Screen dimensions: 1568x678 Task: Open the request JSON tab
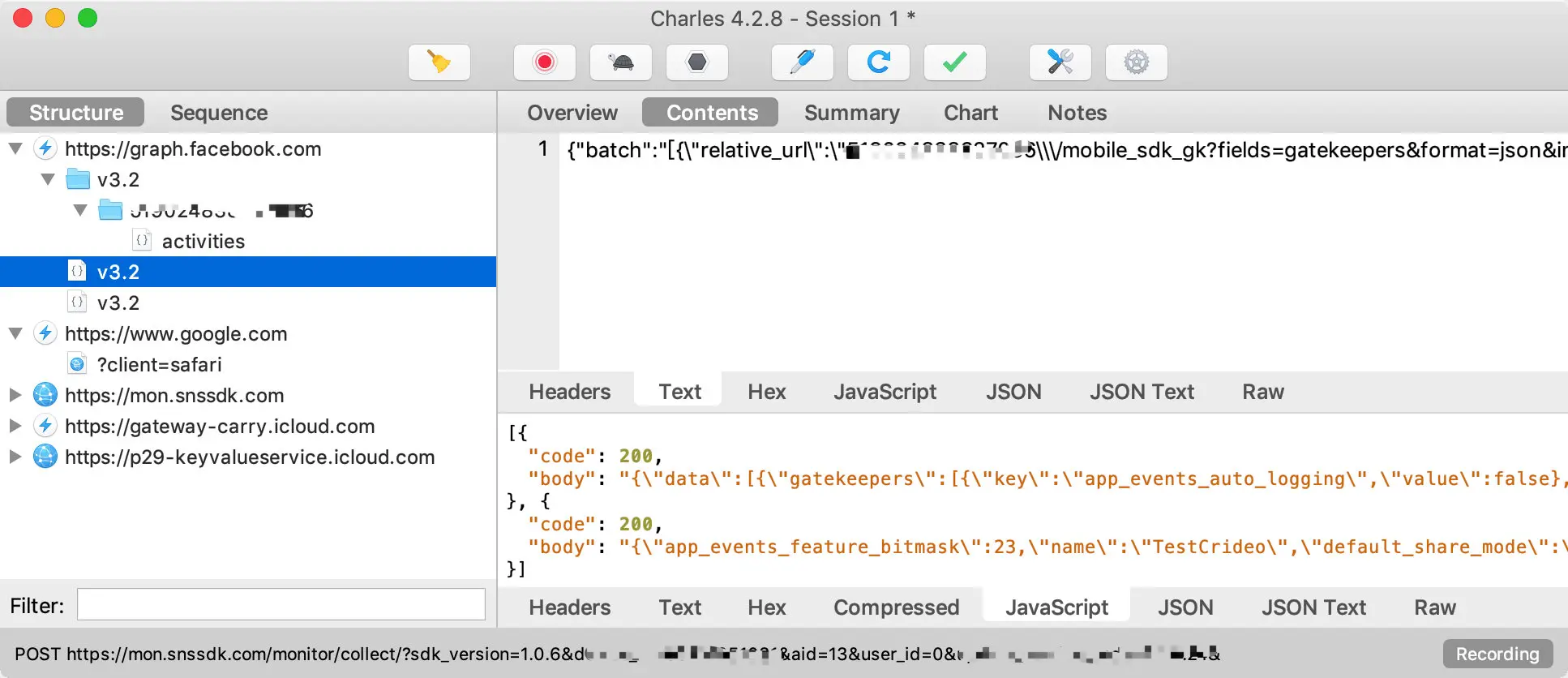coord(1013,392)
